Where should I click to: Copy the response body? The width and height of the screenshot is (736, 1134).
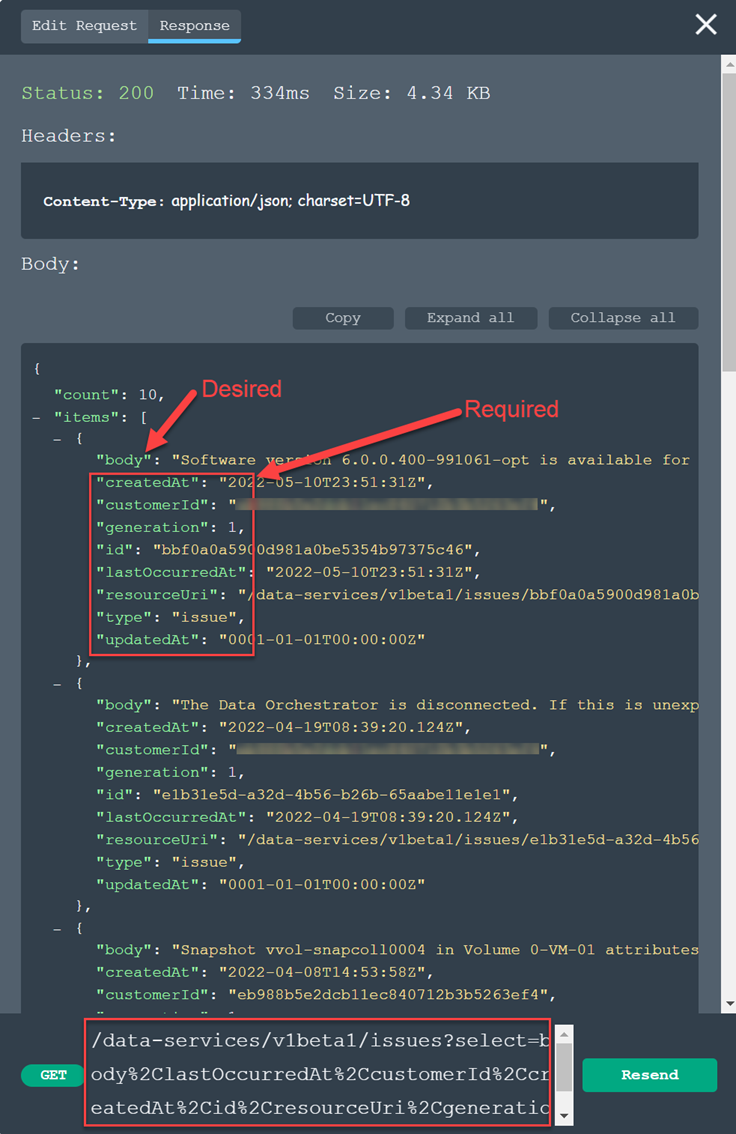click(x=343, y=318)
